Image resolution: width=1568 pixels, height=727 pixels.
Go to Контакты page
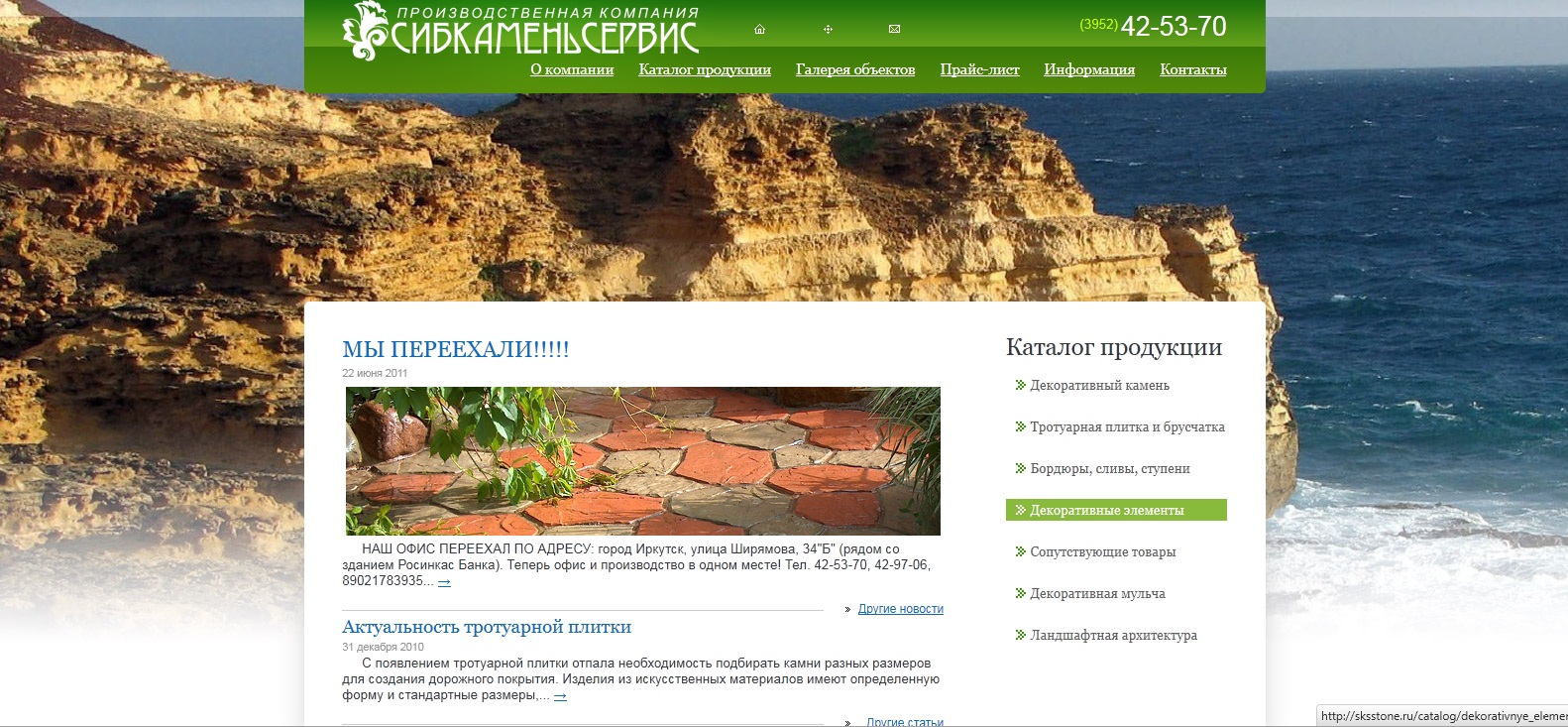[1193, 69]
